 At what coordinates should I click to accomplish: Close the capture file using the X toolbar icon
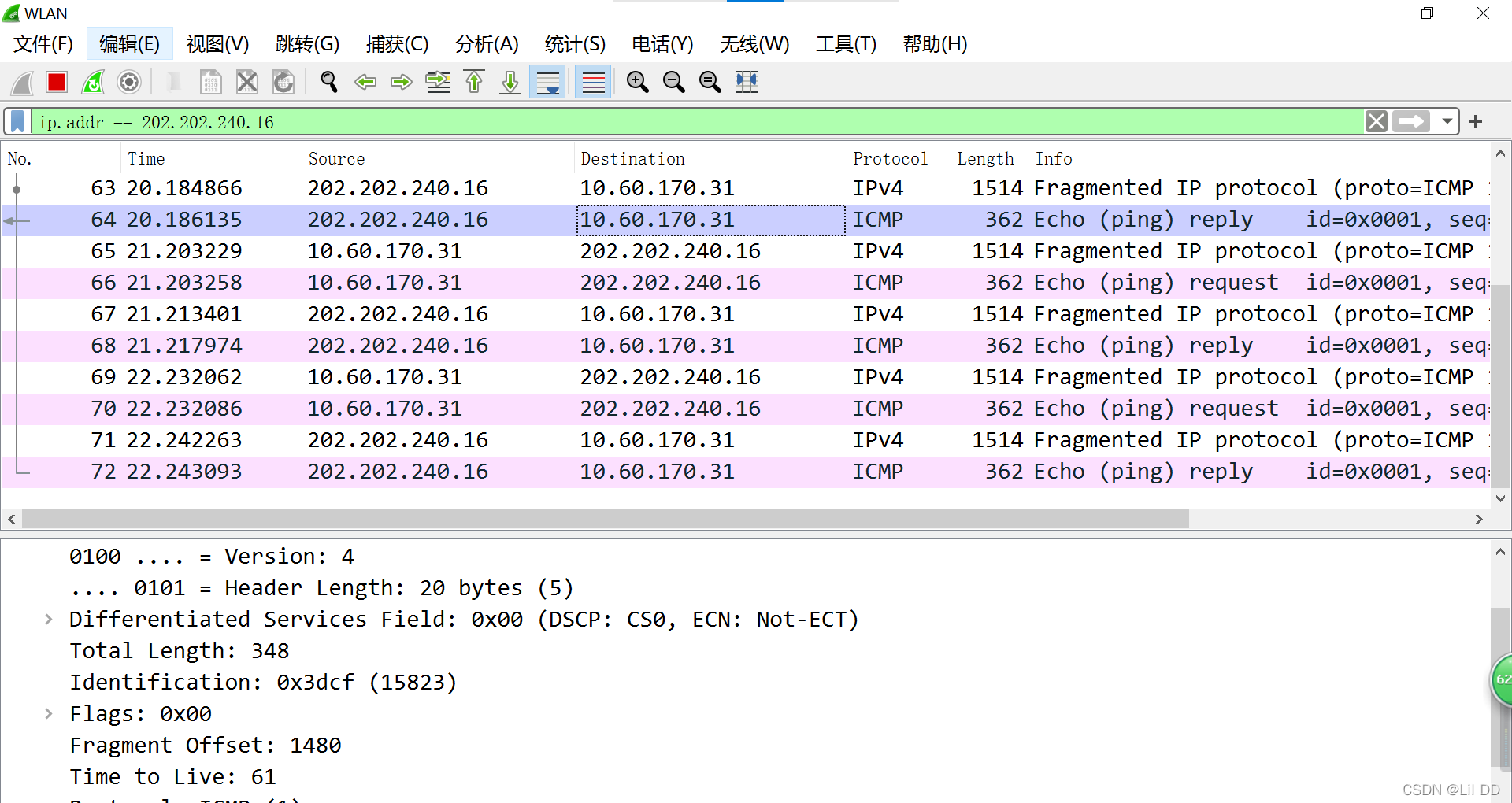(x=247, y=82)
